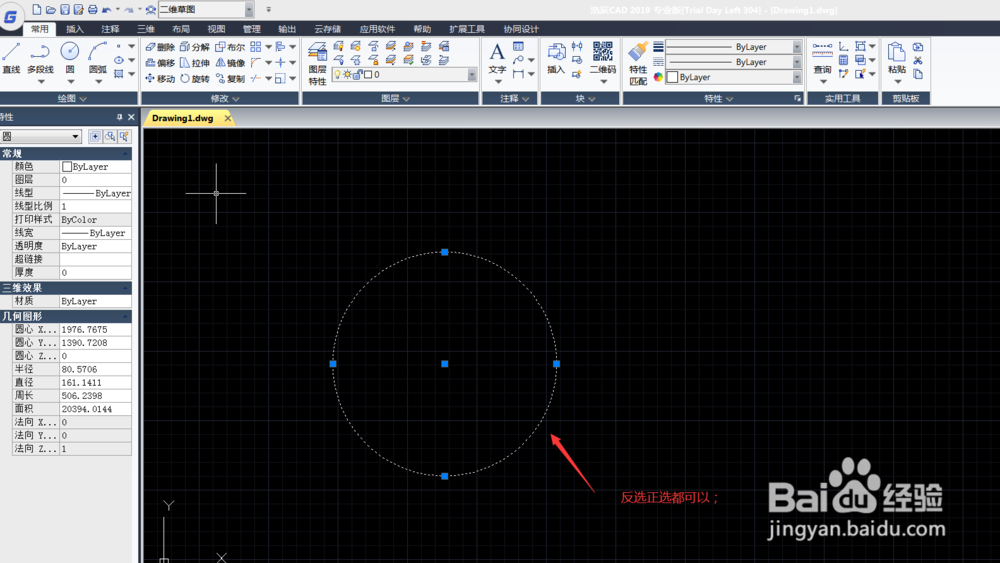Click the Undo arrow in quick toolbar

107,10
